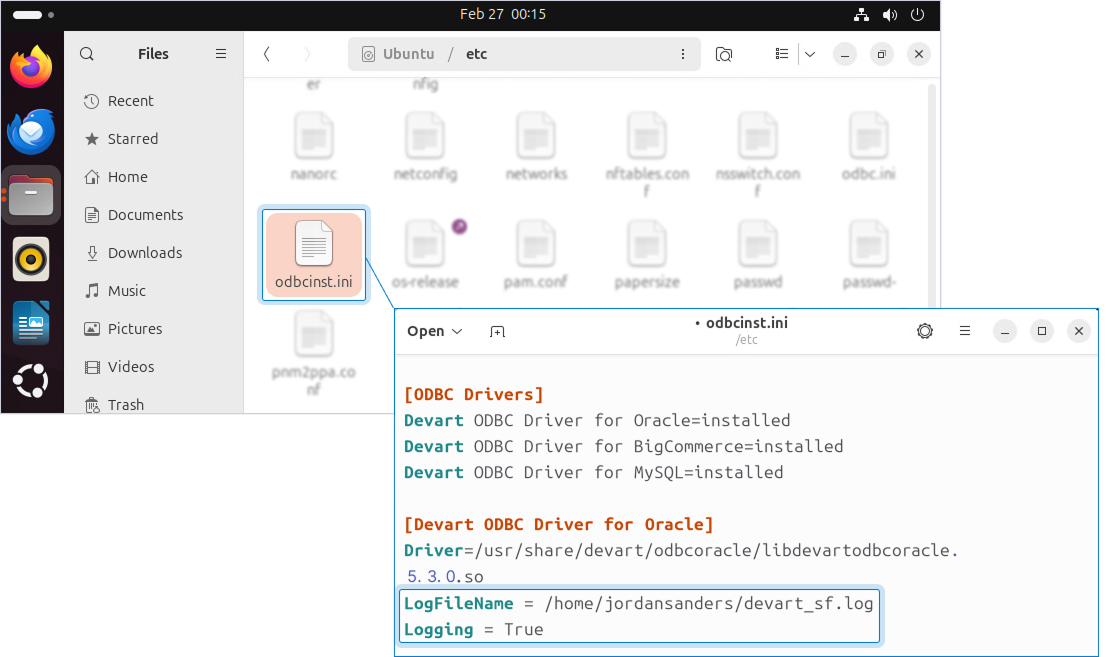Click the Ubuntu logo at dock bottom
This screenshot has height=657, width=1106.
pos(31,381)
